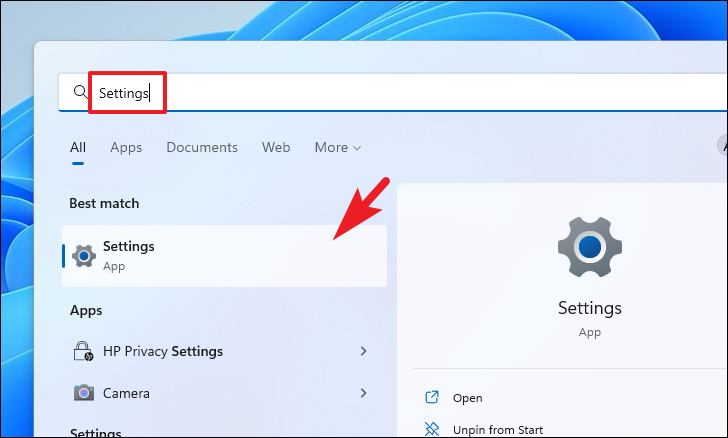Open the More dropdown
Screen dimensions: 728x438
click(x=338, y=147)
